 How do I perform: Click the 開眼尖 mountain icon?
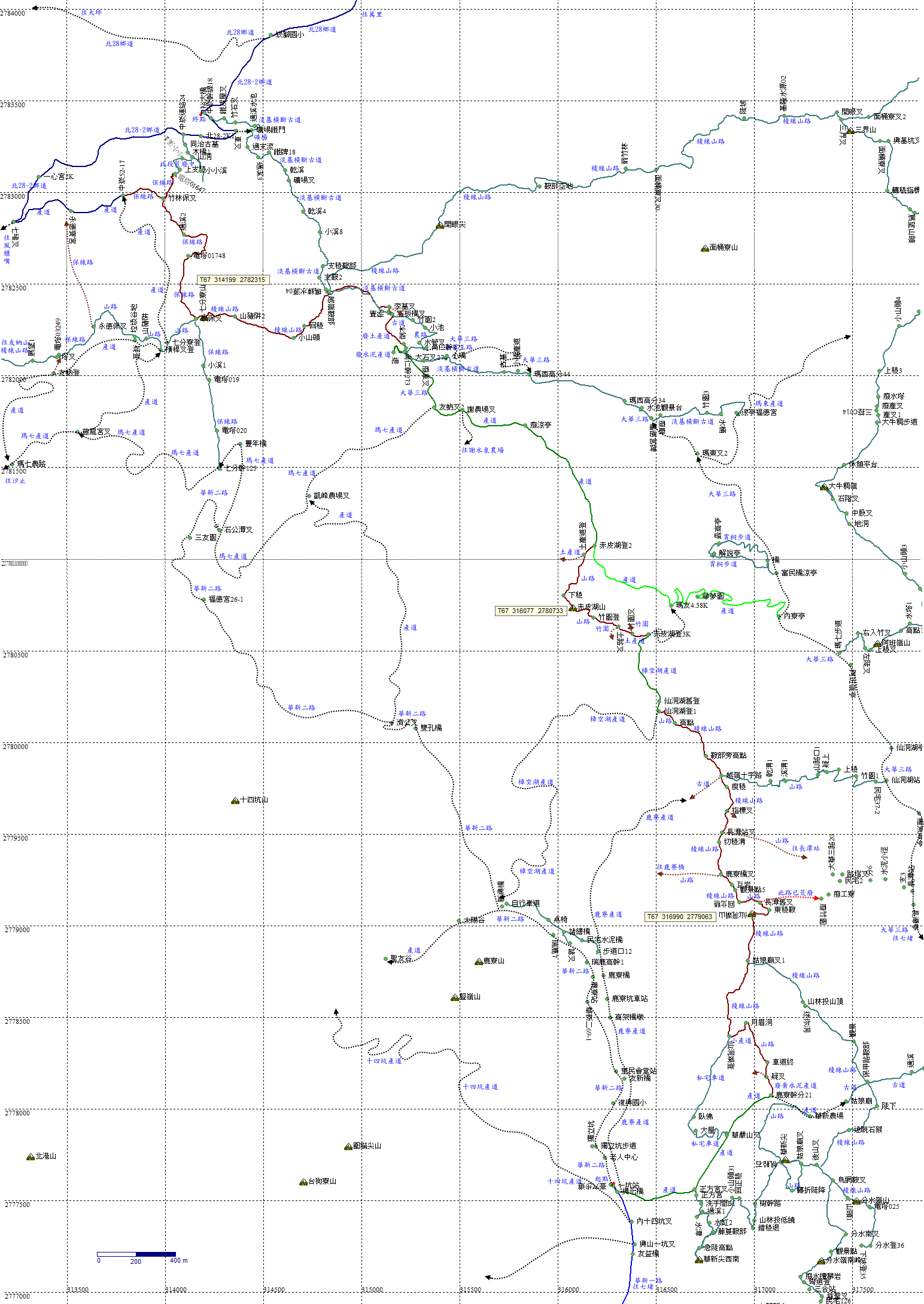point(440,225)
